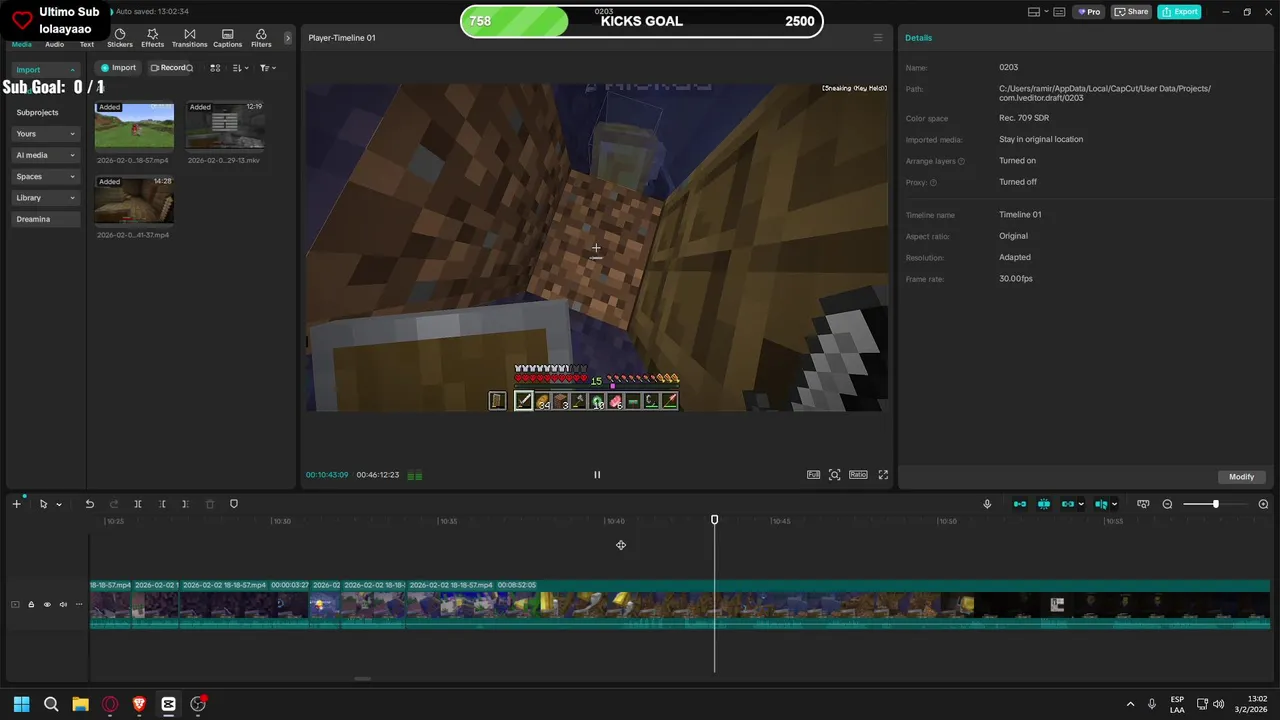1280x720 pixels.
Task: Lock the main video track
Action: (31, 604)
